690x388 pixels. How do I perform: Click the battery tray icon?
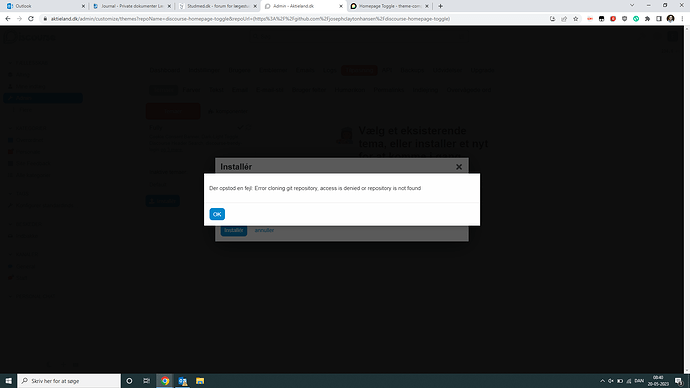pyautogui.click(x=620, y=381)
